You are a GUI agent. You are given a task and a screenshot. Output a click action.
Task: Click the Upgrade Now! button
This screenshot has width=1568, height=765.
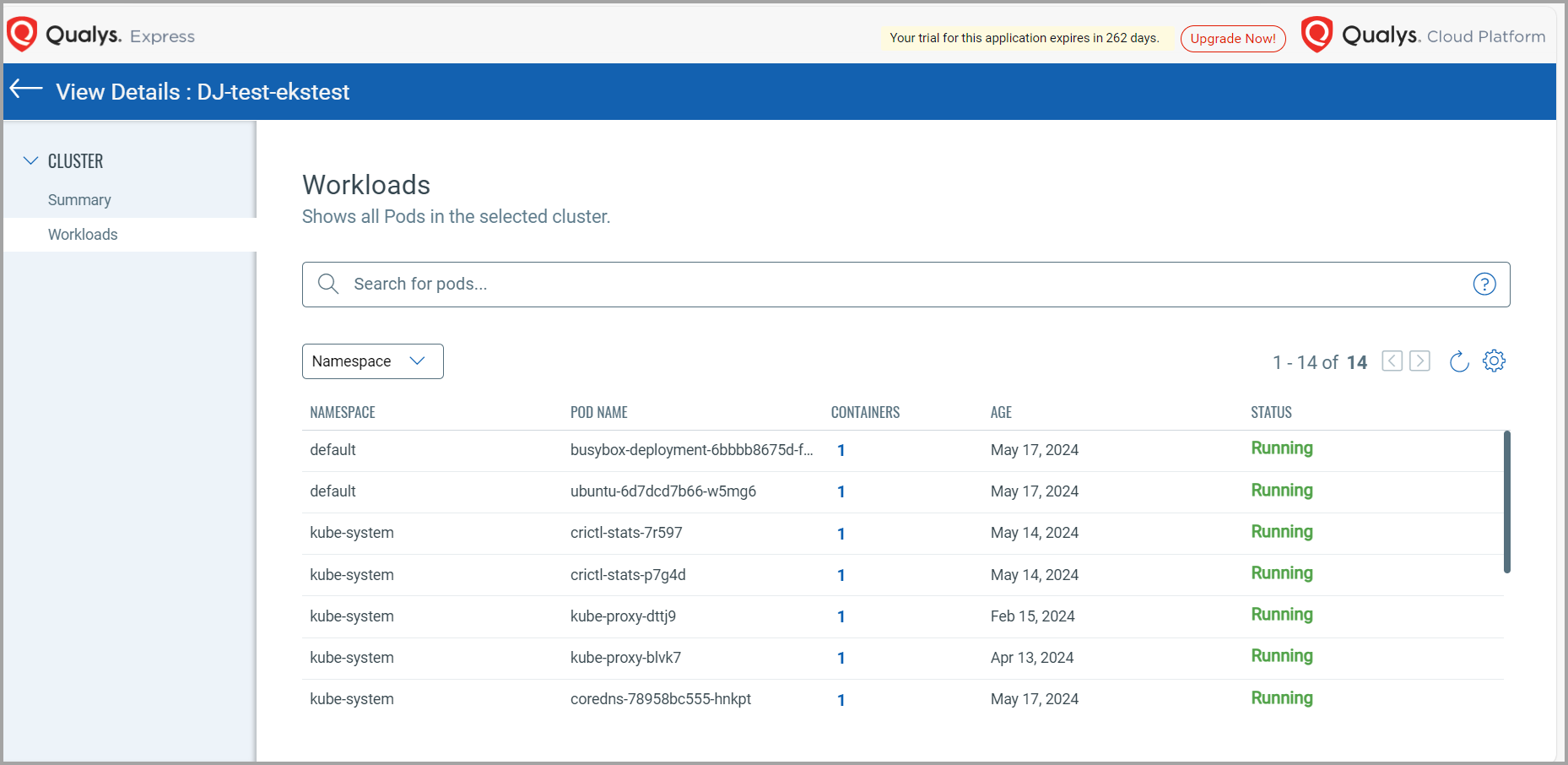click(1232, 38)
